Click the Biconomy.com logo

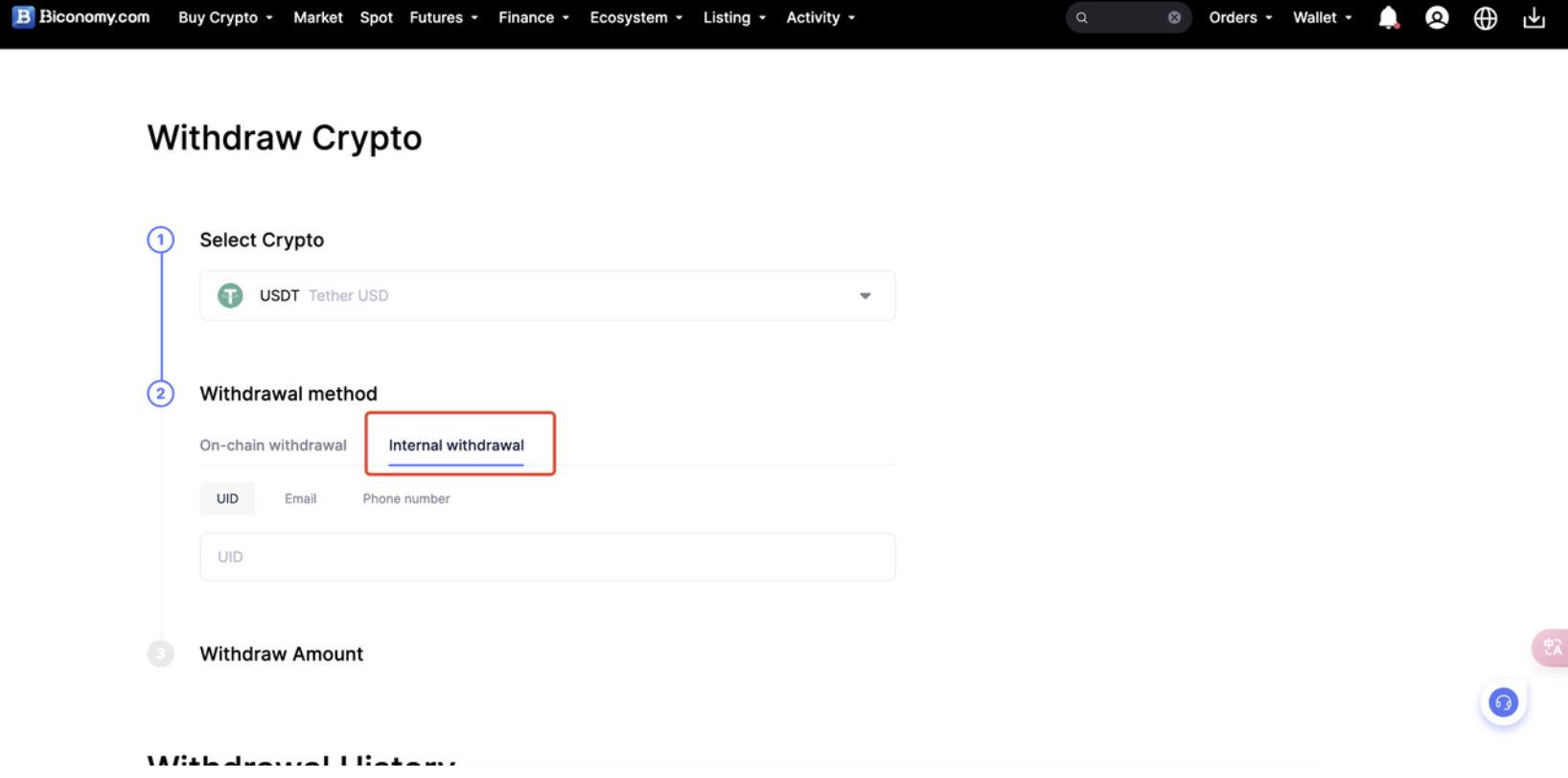pos(81,17)
